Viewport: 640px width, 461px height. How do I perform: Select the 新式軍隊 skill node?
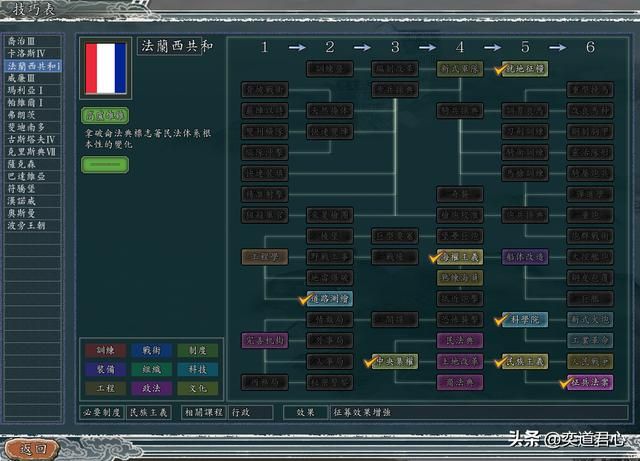[x=460, y=69]
